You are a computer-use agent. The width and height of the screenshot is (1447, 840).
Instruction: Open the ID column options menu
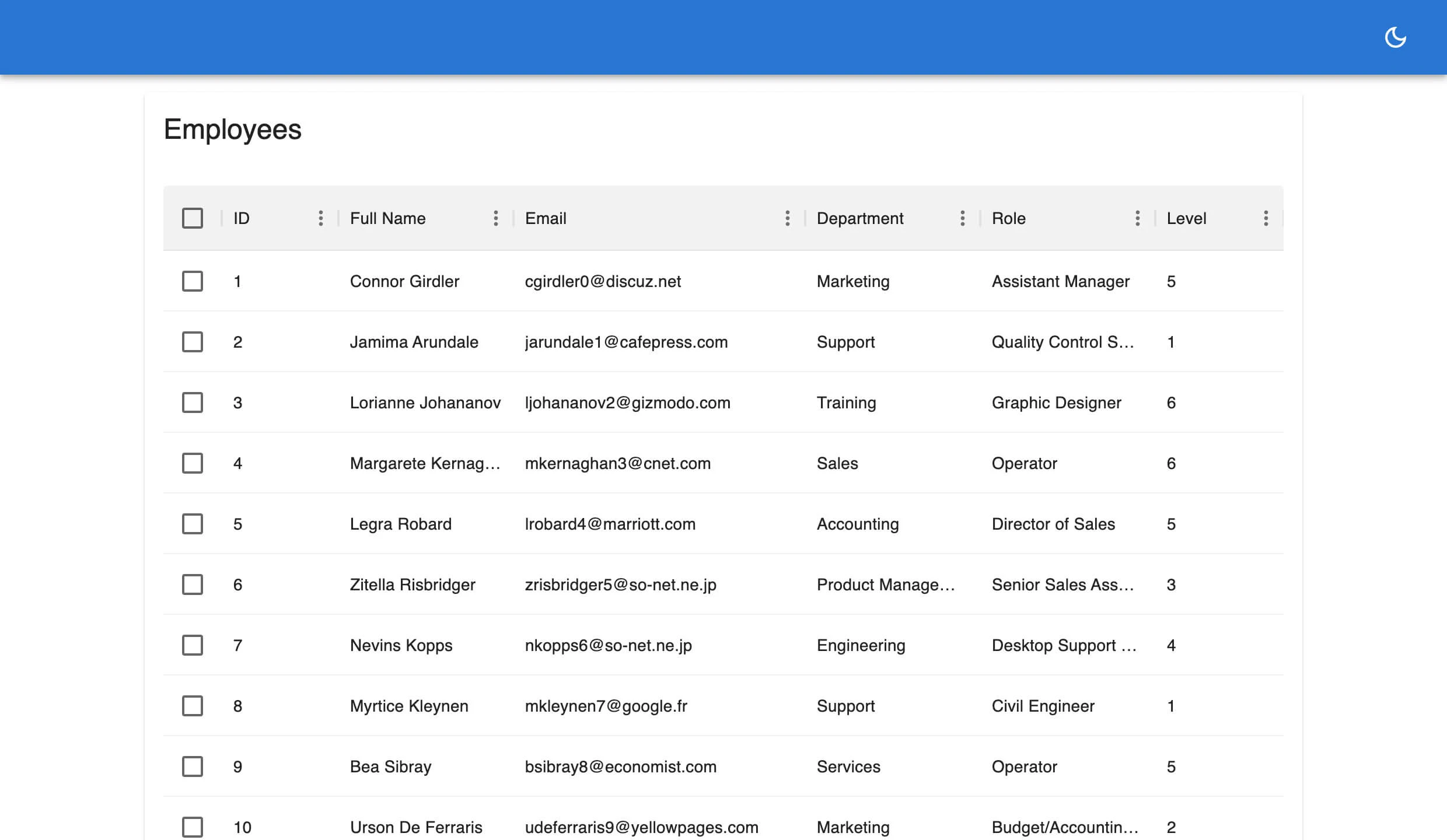[x=321, y=218]
